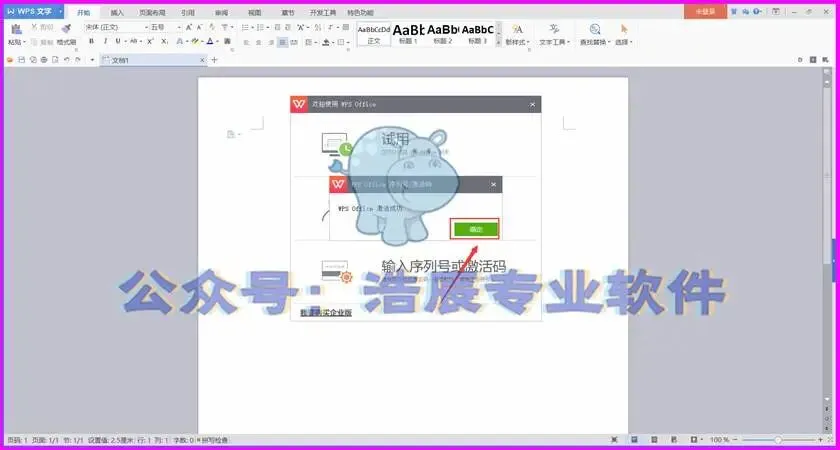Open the underline style dropdown arrow
840x450 pixels.
pos(125,41)
